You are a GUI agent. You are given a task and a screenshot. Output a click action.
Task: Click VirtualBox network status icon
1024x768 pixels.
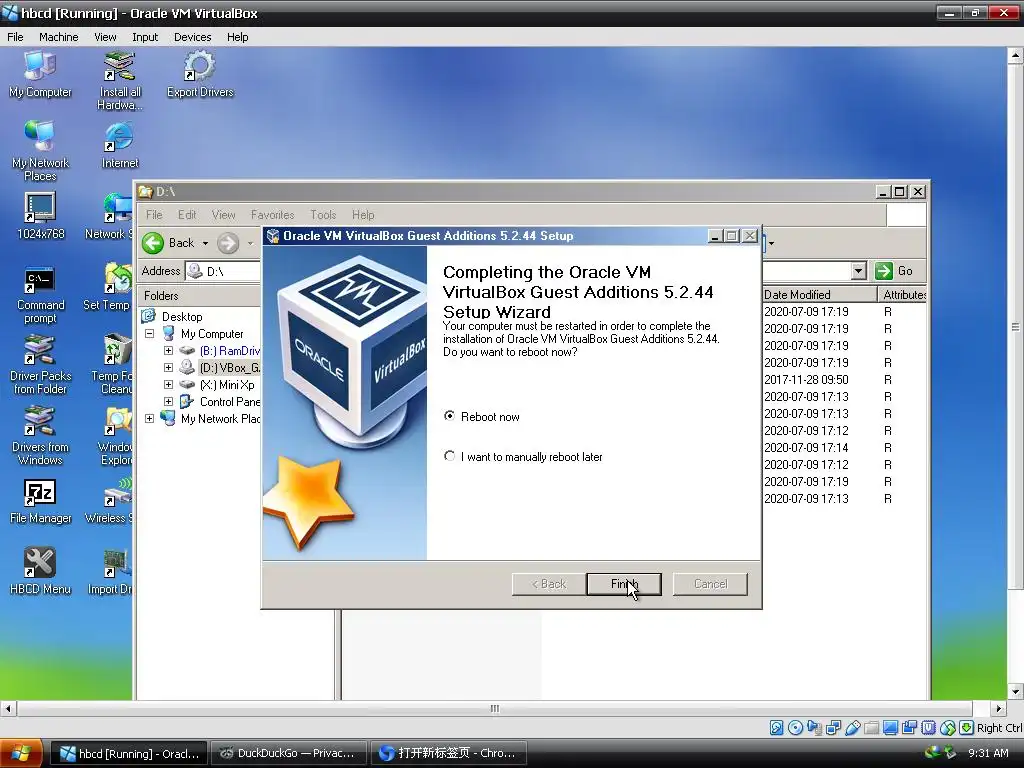click(833, 728)
